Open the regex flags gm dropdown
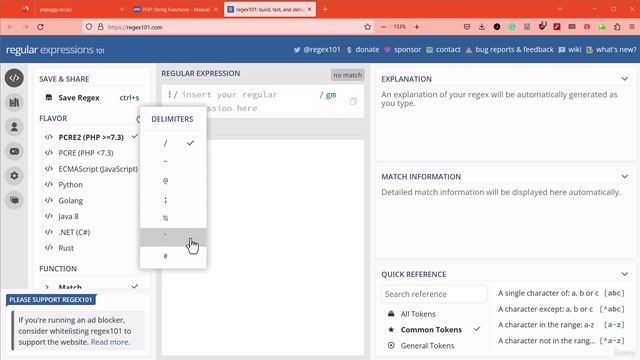Viewport: 640px width, 360px height. (328, 95)
